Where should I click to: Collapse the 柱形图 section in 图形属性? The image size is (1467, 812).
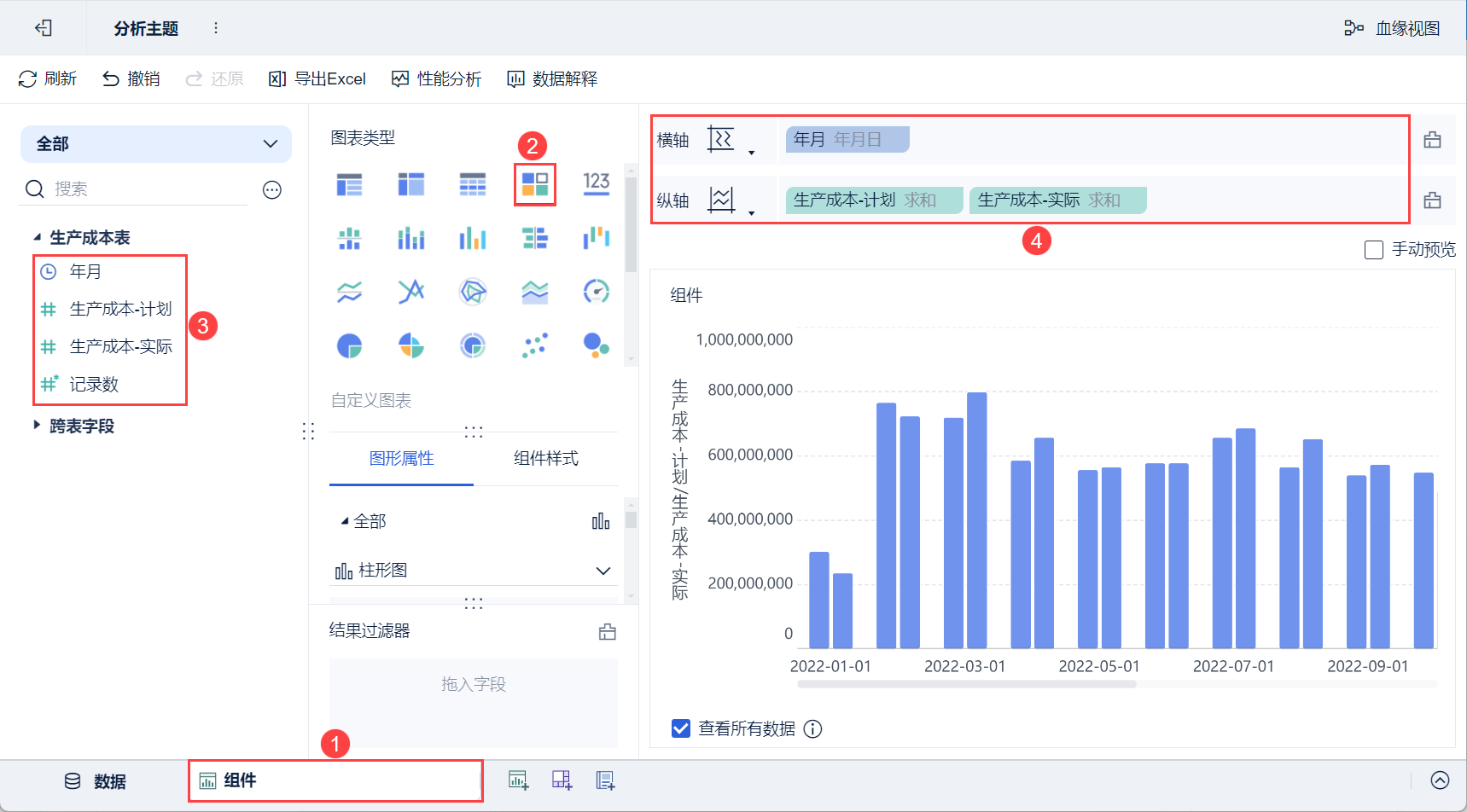tap(603, 570)
